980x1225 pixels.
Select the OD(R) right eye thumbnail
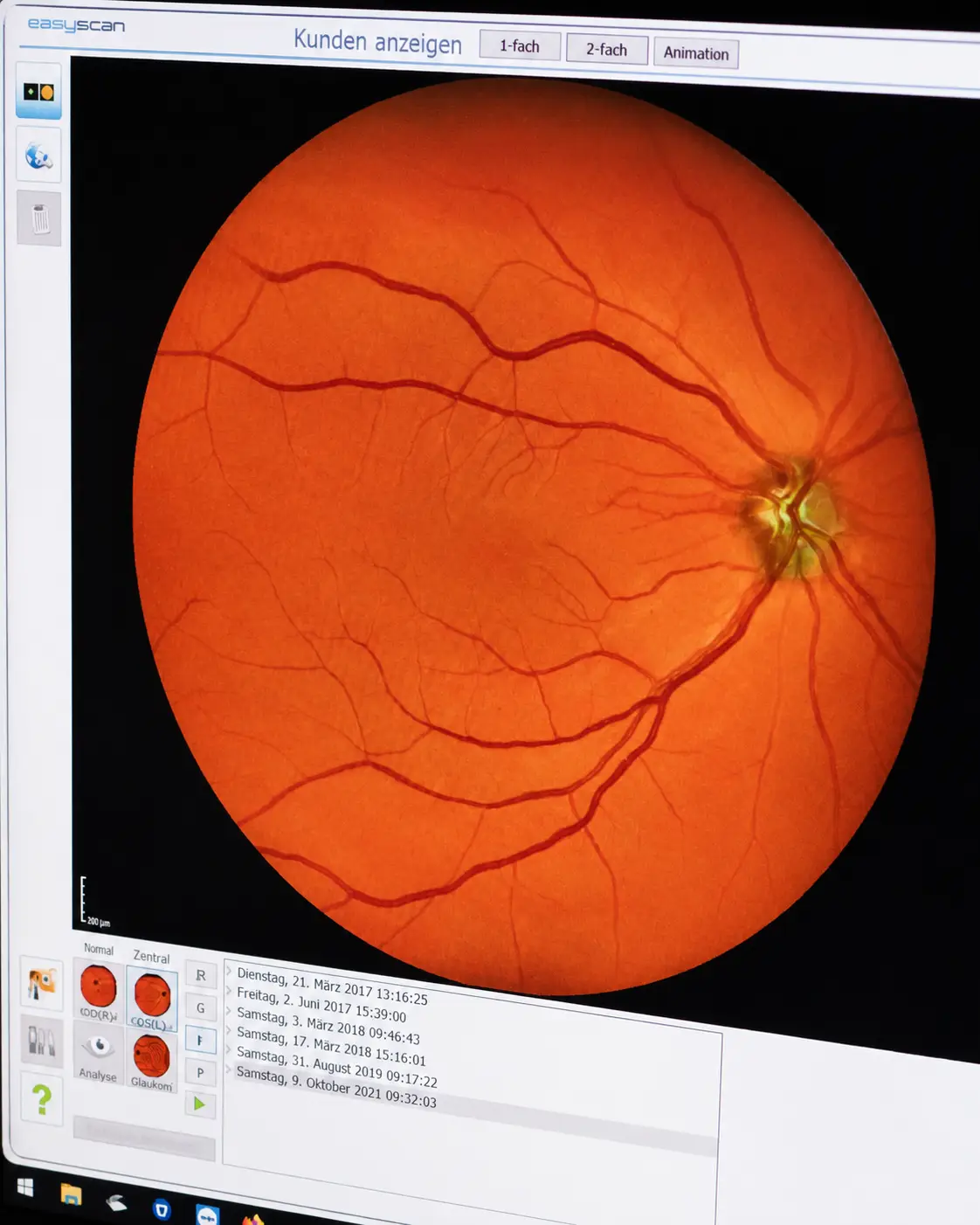coord(99,992)
